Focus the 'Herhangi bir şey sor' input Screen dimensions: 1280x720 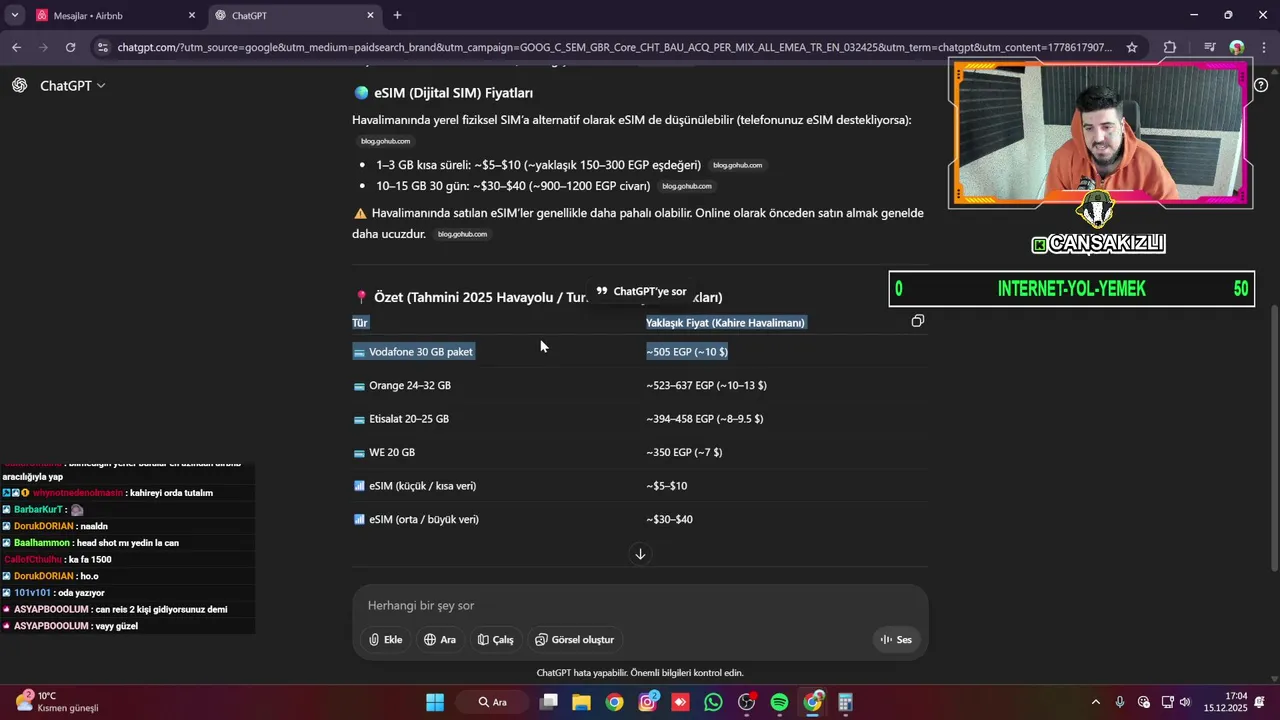click(640, 606)
